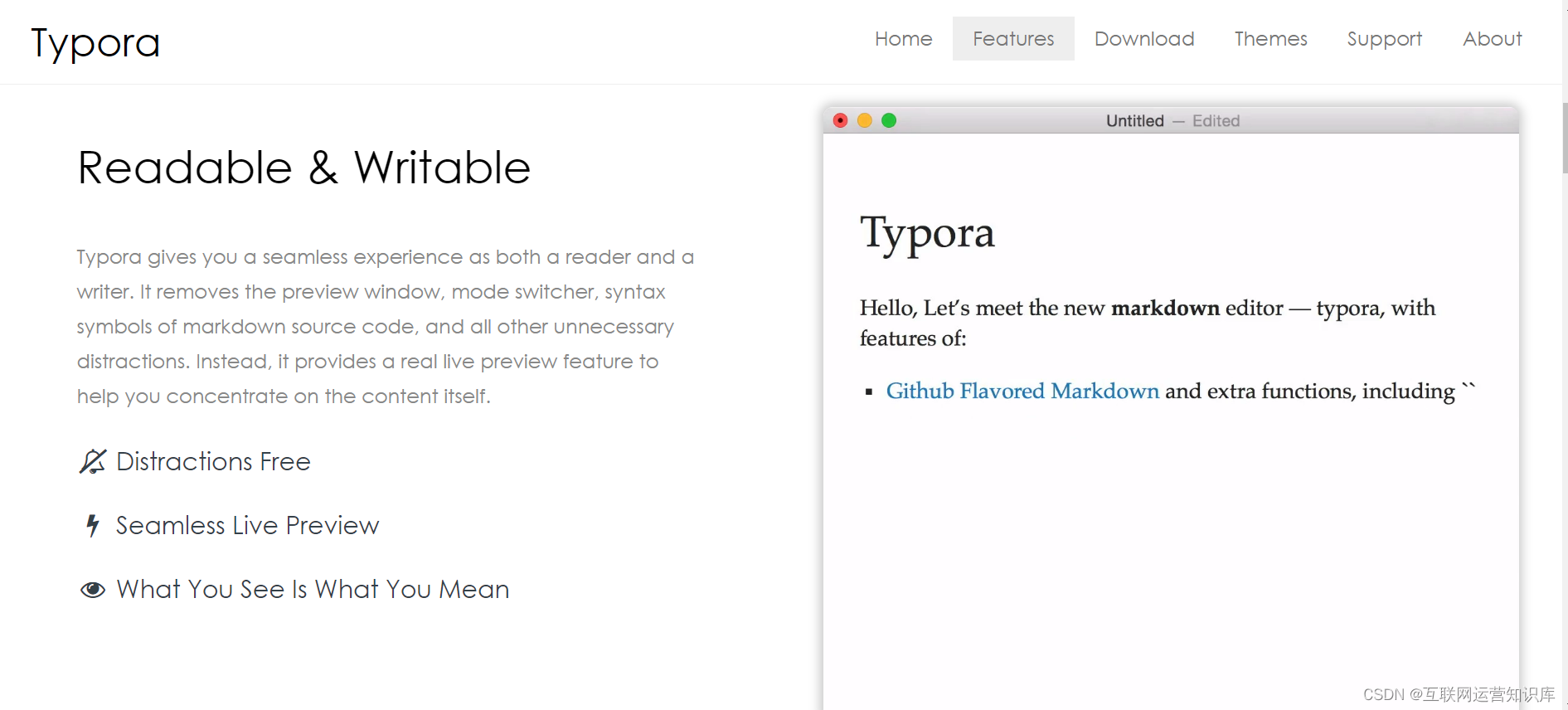Click the page vertical scrollbar thumb
The image size is (1568, 710).
[x=1565, y=138]
